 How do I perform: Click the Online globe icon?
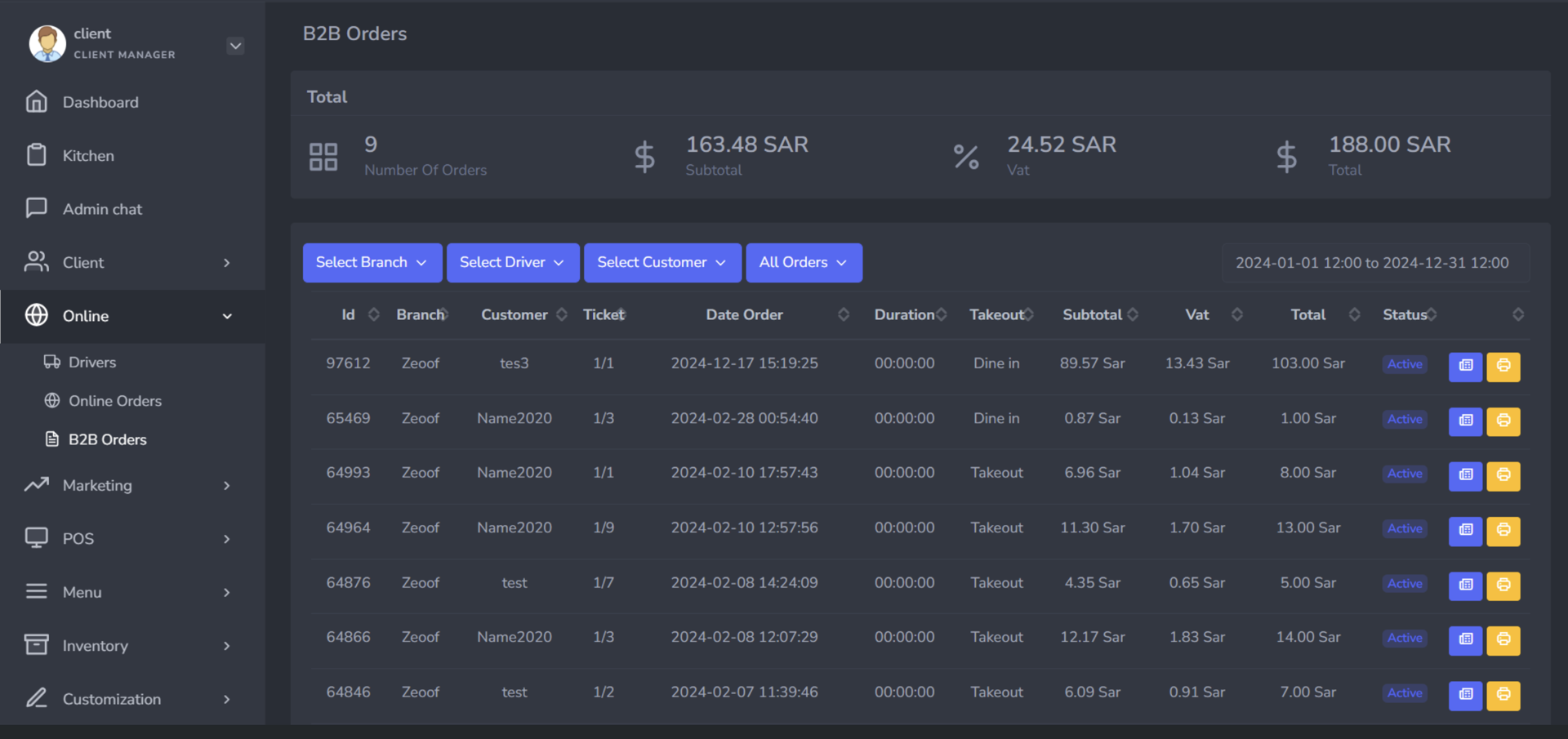pos(36,315)
